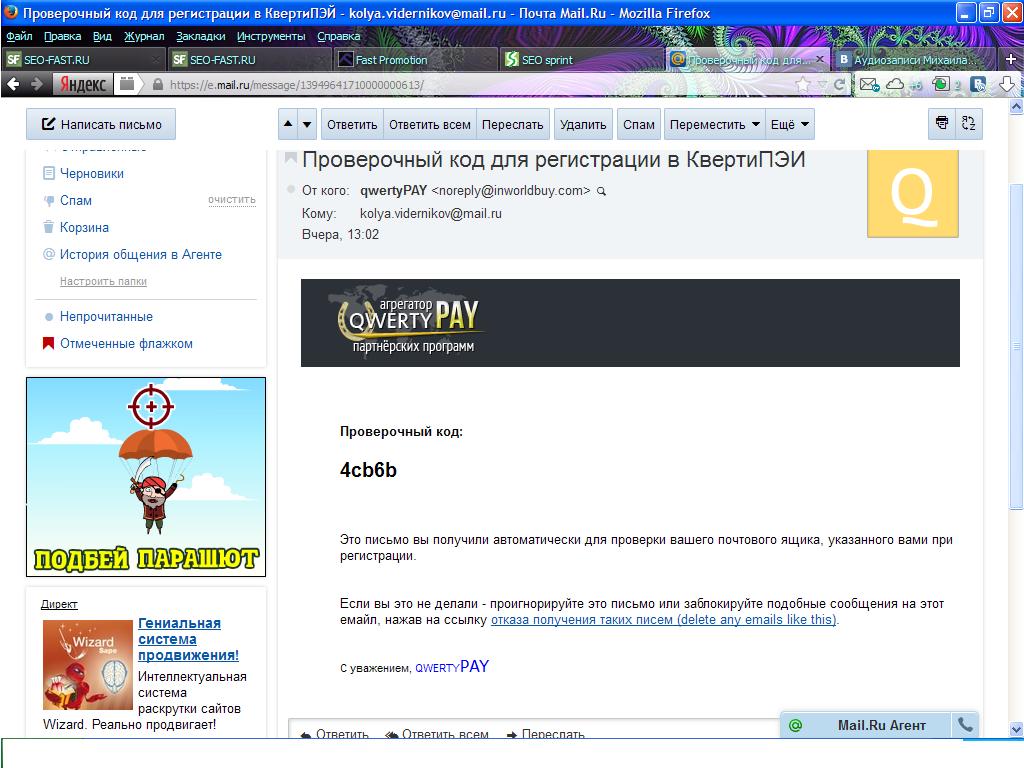
Task: Open the Инструменты menu
Action: (271, 36)
